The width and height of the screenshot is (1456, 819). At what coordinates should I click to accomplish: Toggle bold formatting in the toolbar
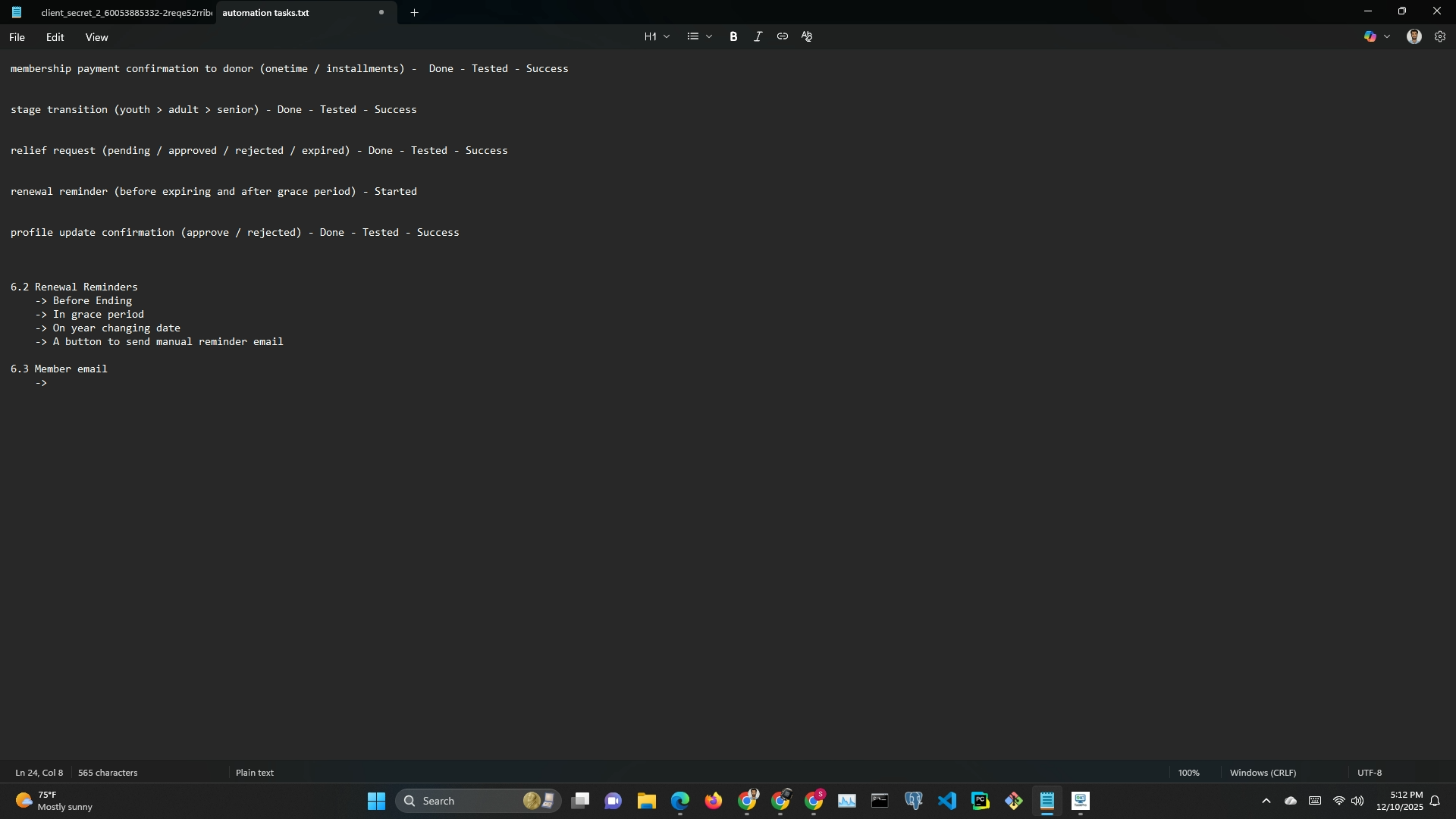tap(733, 36)
